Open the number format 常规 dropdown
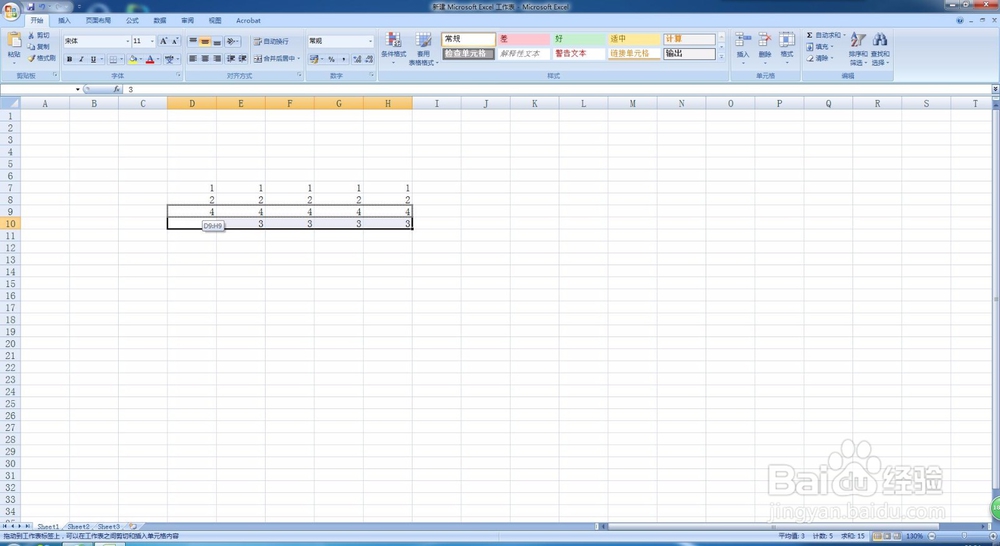The height and width of the screenshot is (546, 1000). coord(370,41)
